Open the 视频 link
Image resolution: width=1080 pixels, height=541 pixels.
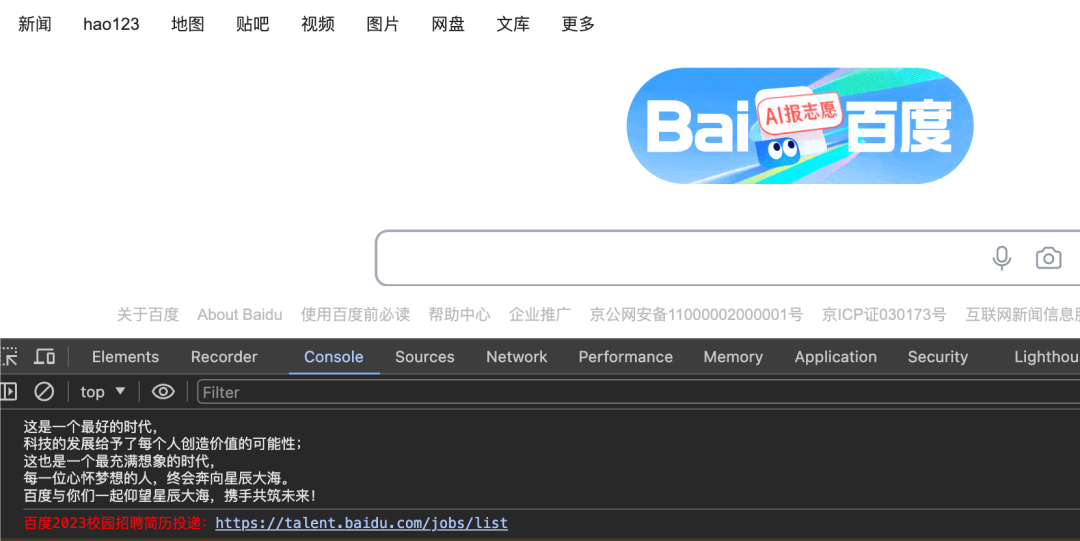pos(318,24)
